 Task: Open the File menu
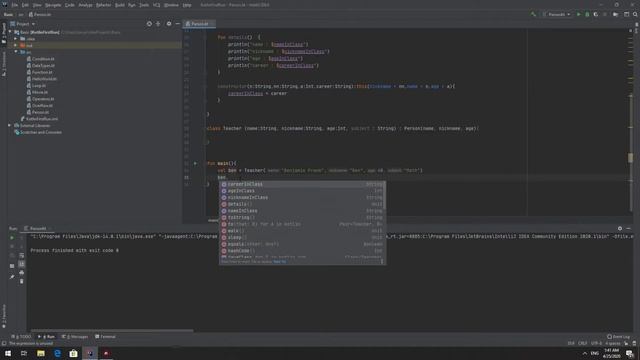coord(15,5)
